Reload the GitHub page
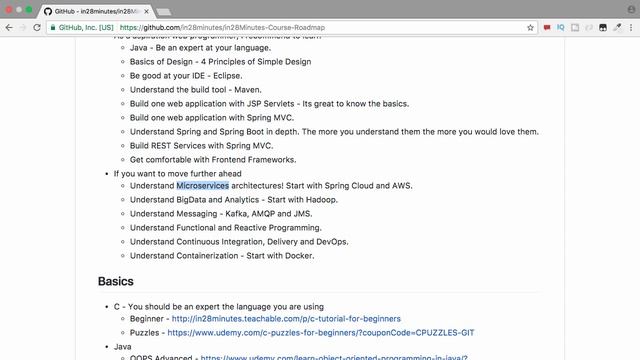The image size is (640, 360). coord(37,27)
